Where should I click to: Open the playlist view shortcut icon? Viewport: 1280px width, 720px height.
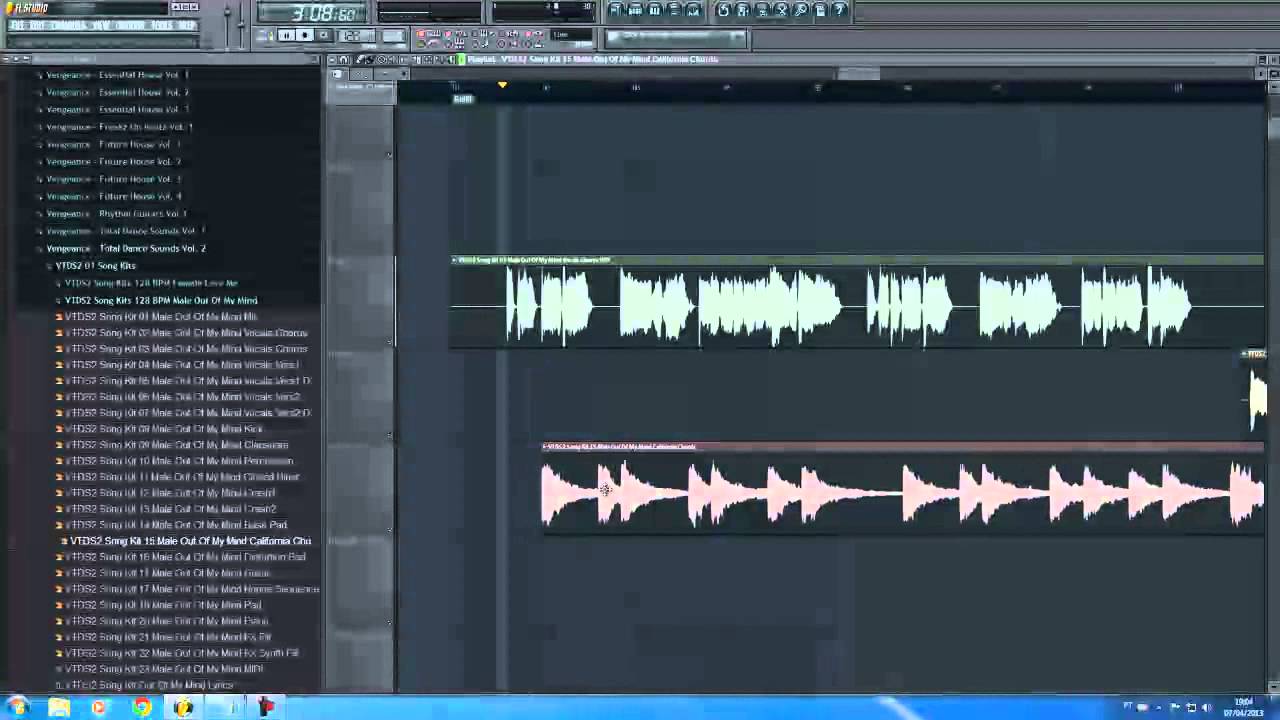(616, 10)
